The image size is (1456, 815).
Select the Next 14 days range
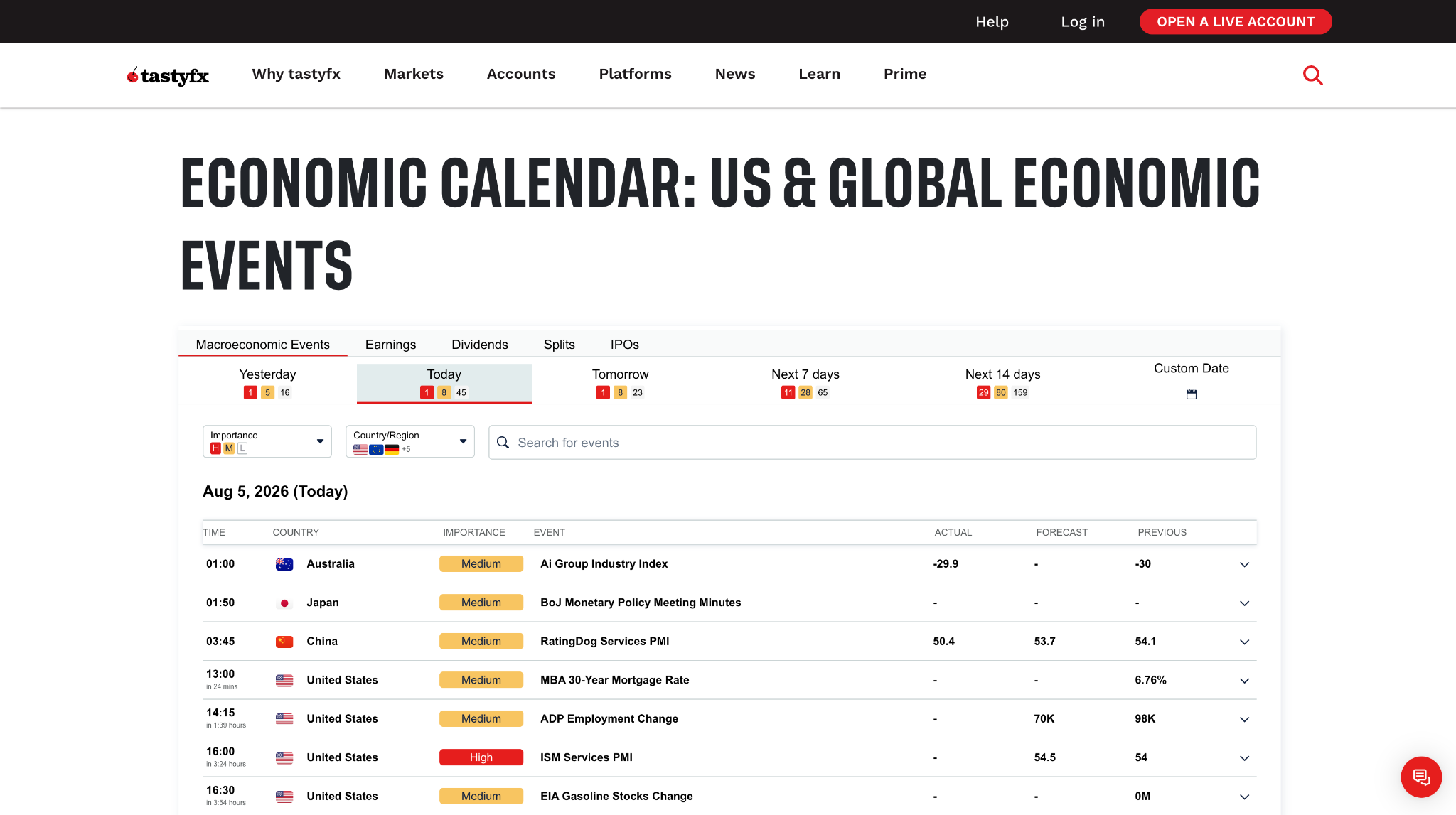1002,383
